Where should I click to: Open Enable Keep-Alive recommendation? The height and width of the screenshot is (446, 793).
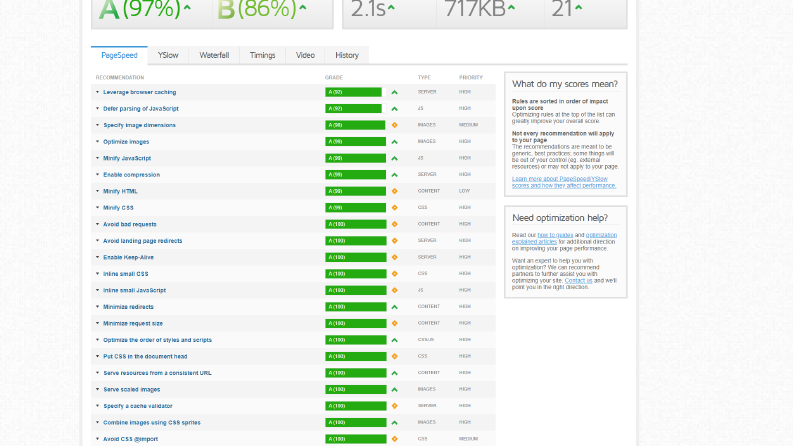[x=128, y=257]
